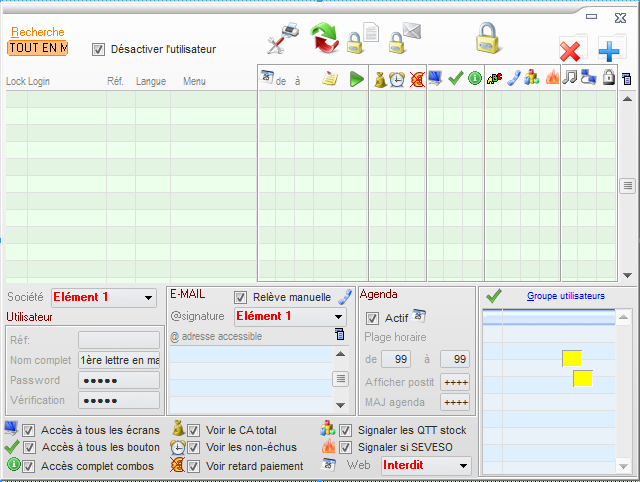This screenshot has height=482, width=640.
Task: Click the printer settings tools icon
Action: (282, 40)
